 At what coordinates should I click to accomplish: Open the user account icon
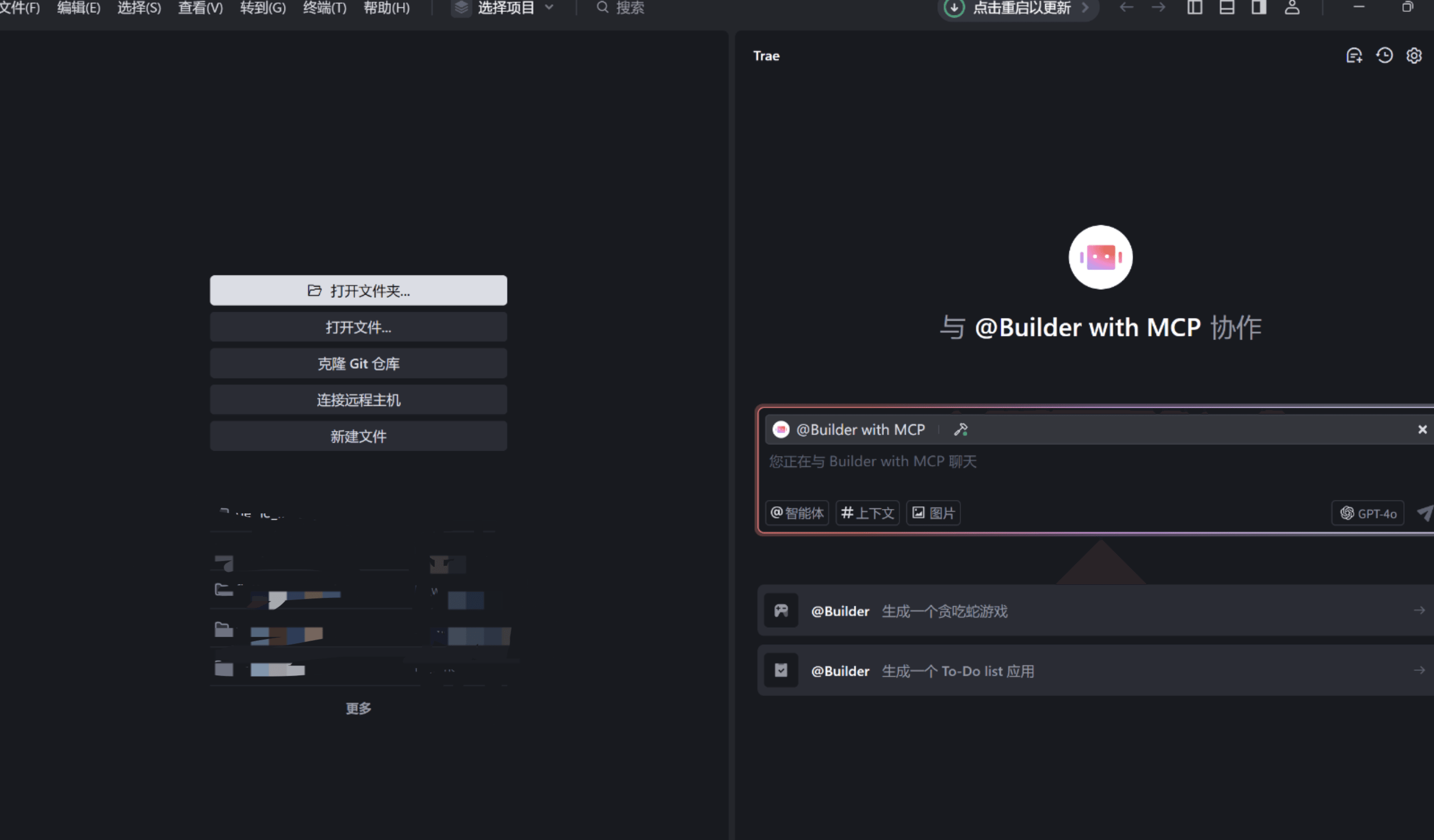click(x=1292, y=8)
